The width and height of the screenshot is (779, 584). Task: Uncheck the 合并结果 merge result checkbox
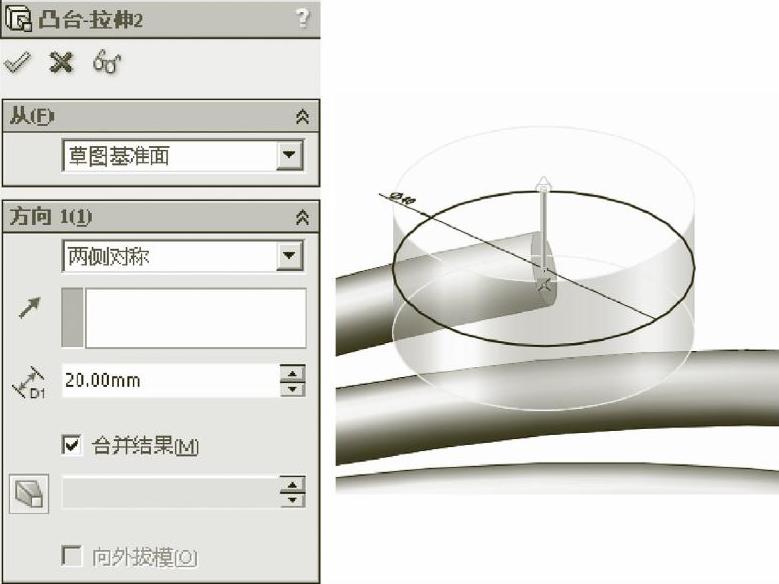point(72,445)
